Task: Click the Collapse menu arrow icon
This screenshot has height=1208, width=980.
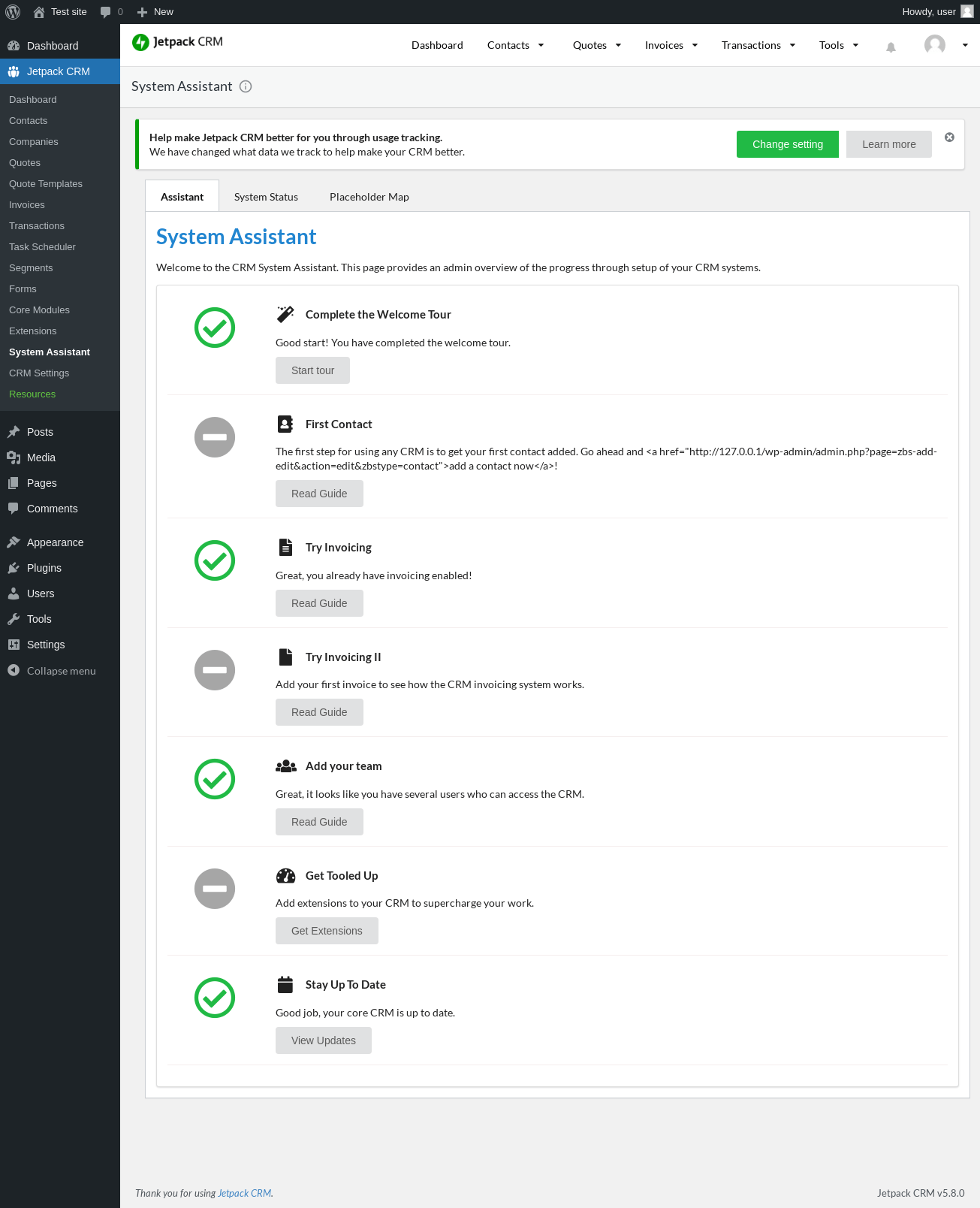Action: (14, 670)
